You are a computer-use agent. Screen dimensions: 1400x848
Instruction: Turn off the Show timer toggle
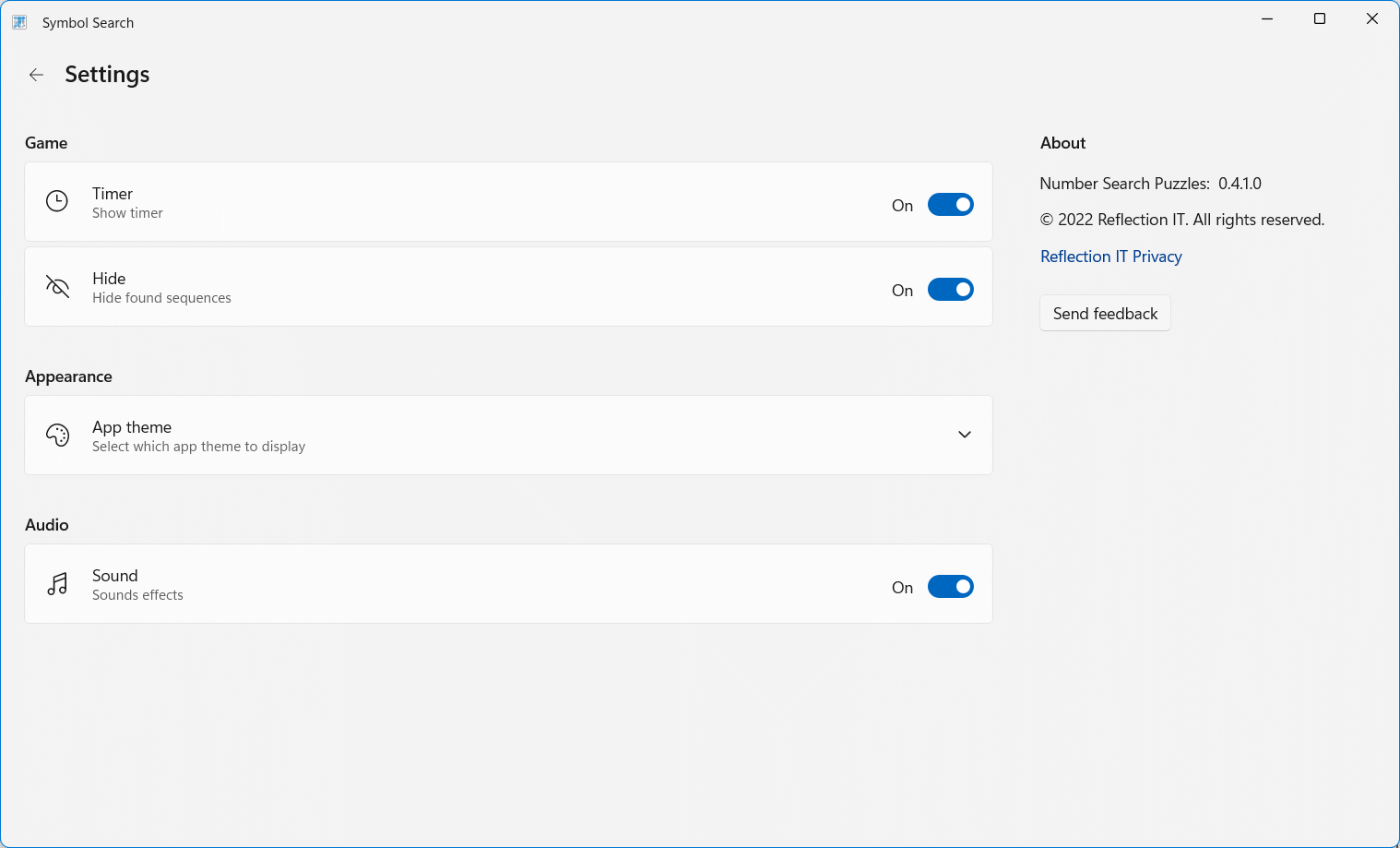pyautogui.click(x=950, y=205)
